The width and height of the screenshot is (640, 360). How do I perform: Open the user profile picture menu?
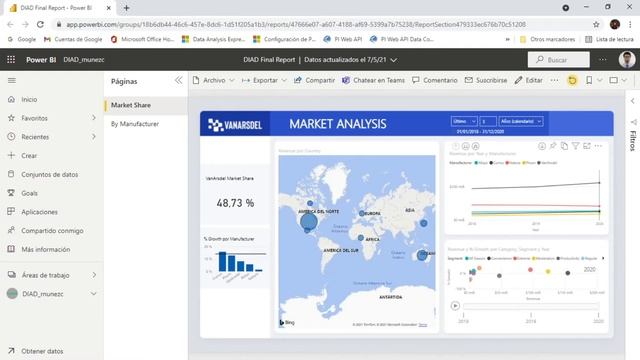(x=627, y=60)
